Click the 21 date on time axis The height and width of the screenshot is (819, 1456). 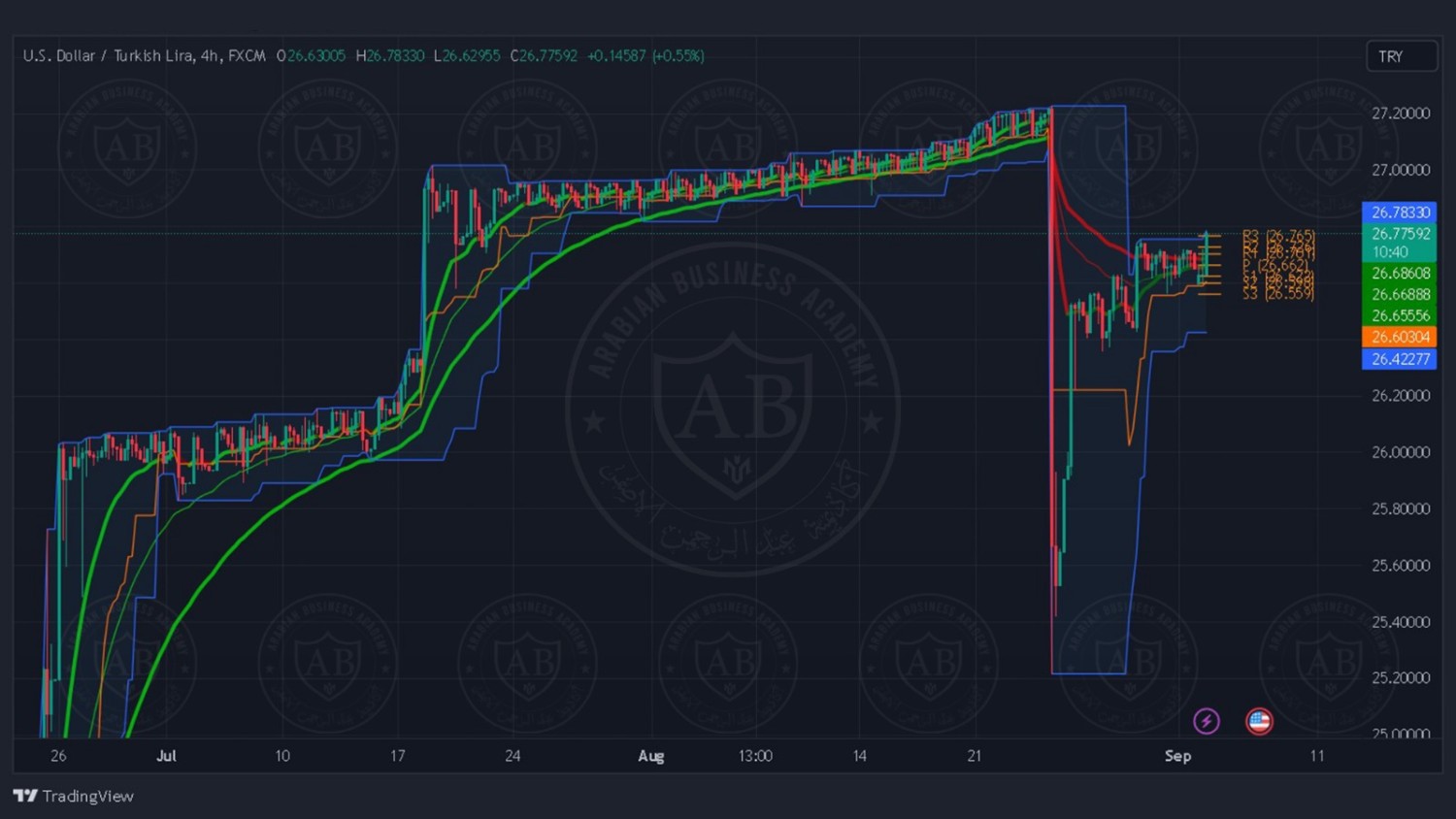click(x=975, y=756)
